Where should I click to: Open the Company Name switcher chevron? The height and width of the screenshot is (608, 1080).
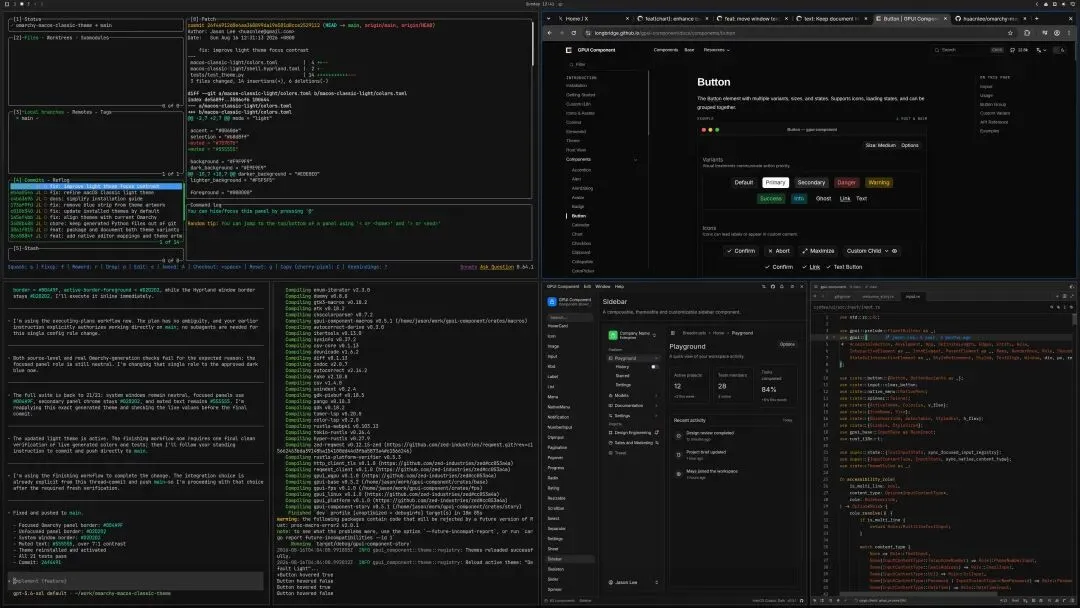click(x=654, y=335)
